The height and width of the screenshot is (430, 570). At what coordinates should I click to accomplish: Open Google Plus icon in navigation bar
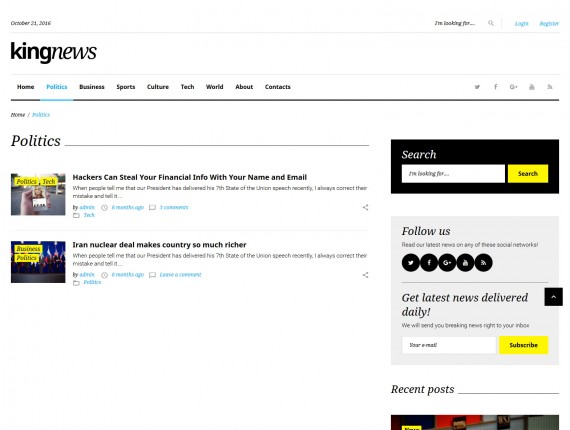click(x=513, y=87)
